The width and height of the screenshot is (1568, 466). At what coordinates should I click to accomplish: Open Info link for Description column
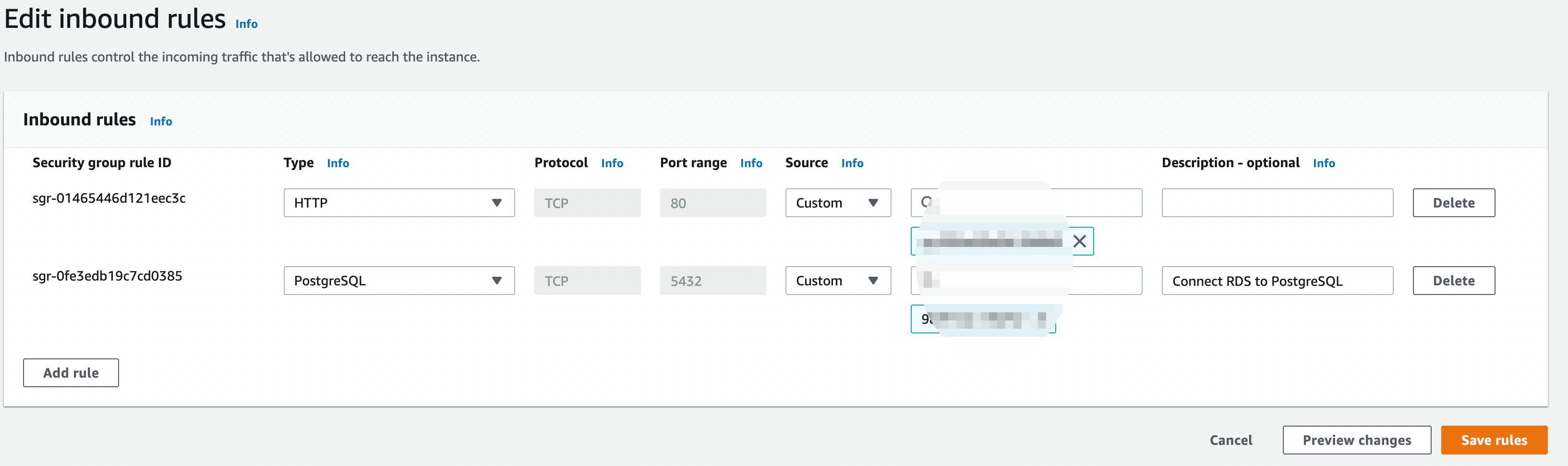pyautogui.click(x=1323, y=163)
